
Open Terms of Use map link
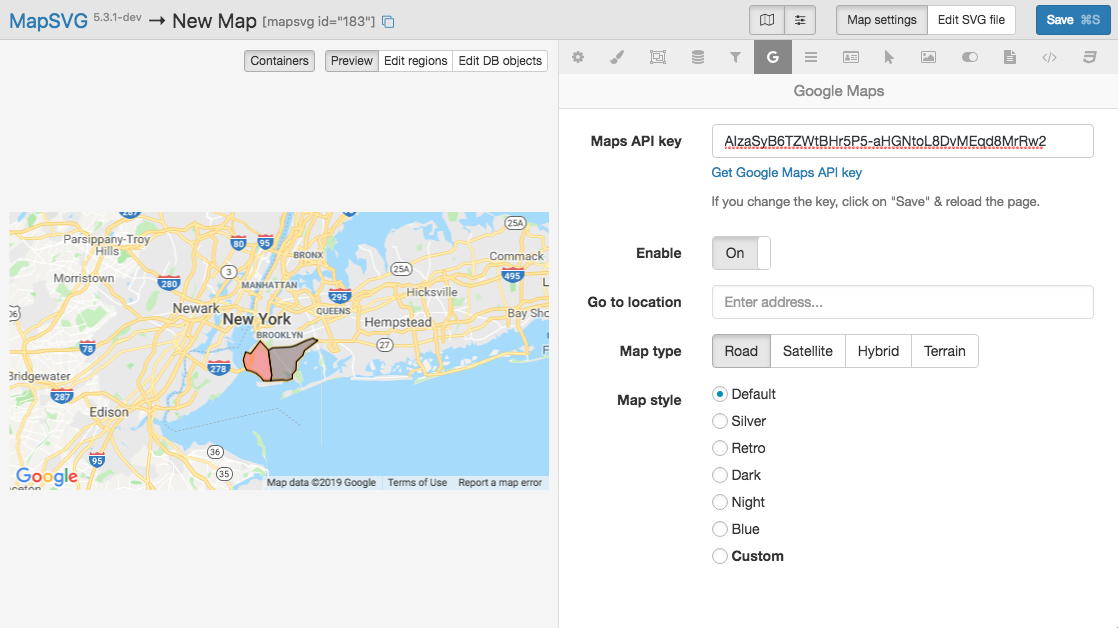(x=417, y=483)
